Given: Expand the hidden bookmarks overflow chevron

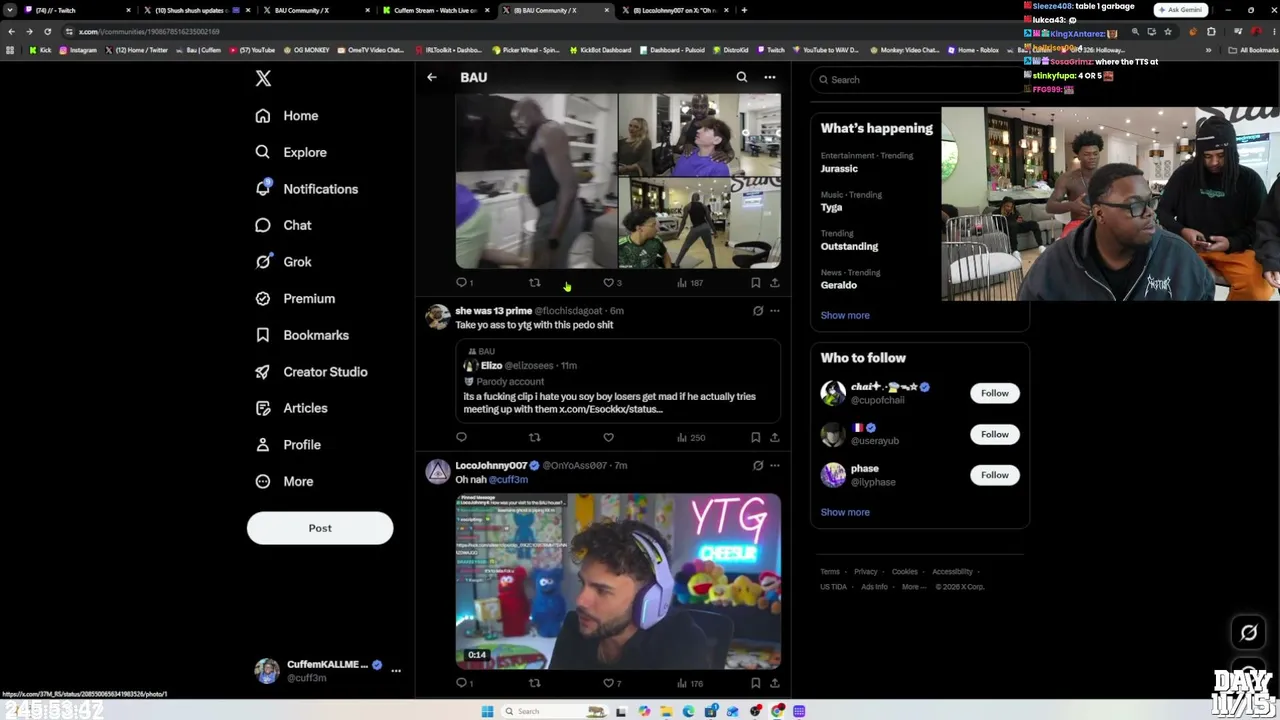Looking at the screenshot, I should point(1208,50).
